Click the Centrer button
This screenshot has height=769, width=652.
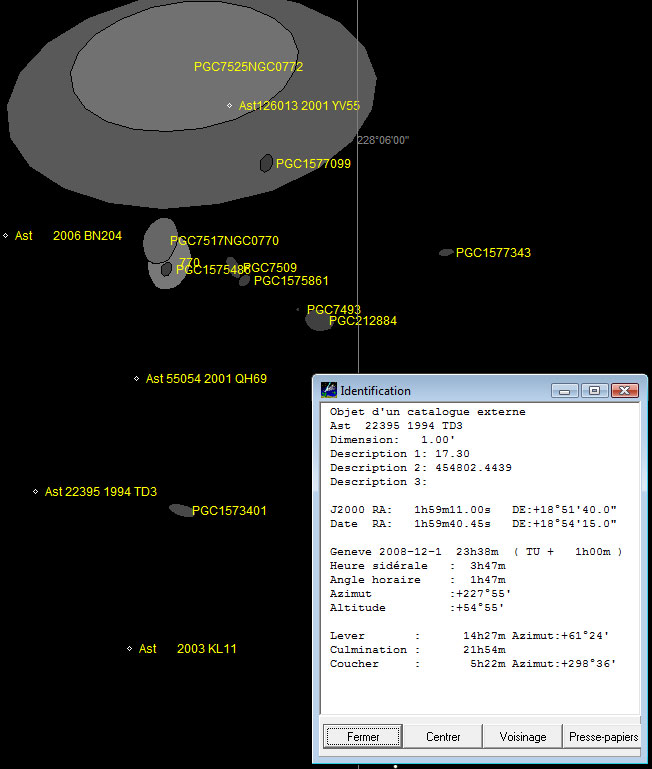click(443, 736)
